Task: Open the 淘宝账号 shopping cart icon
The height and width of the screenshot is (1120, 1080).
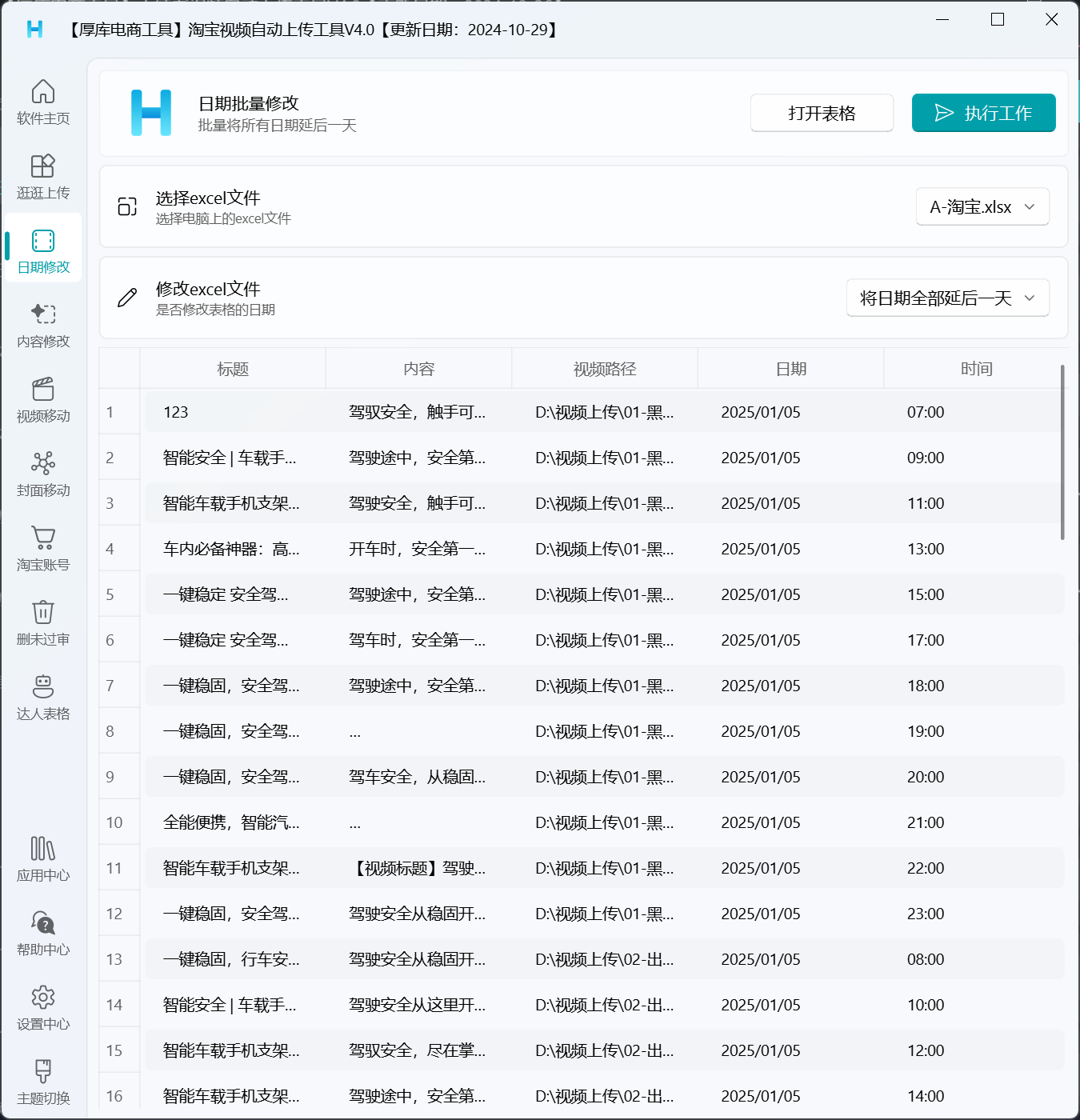Action: pos(43,538)
